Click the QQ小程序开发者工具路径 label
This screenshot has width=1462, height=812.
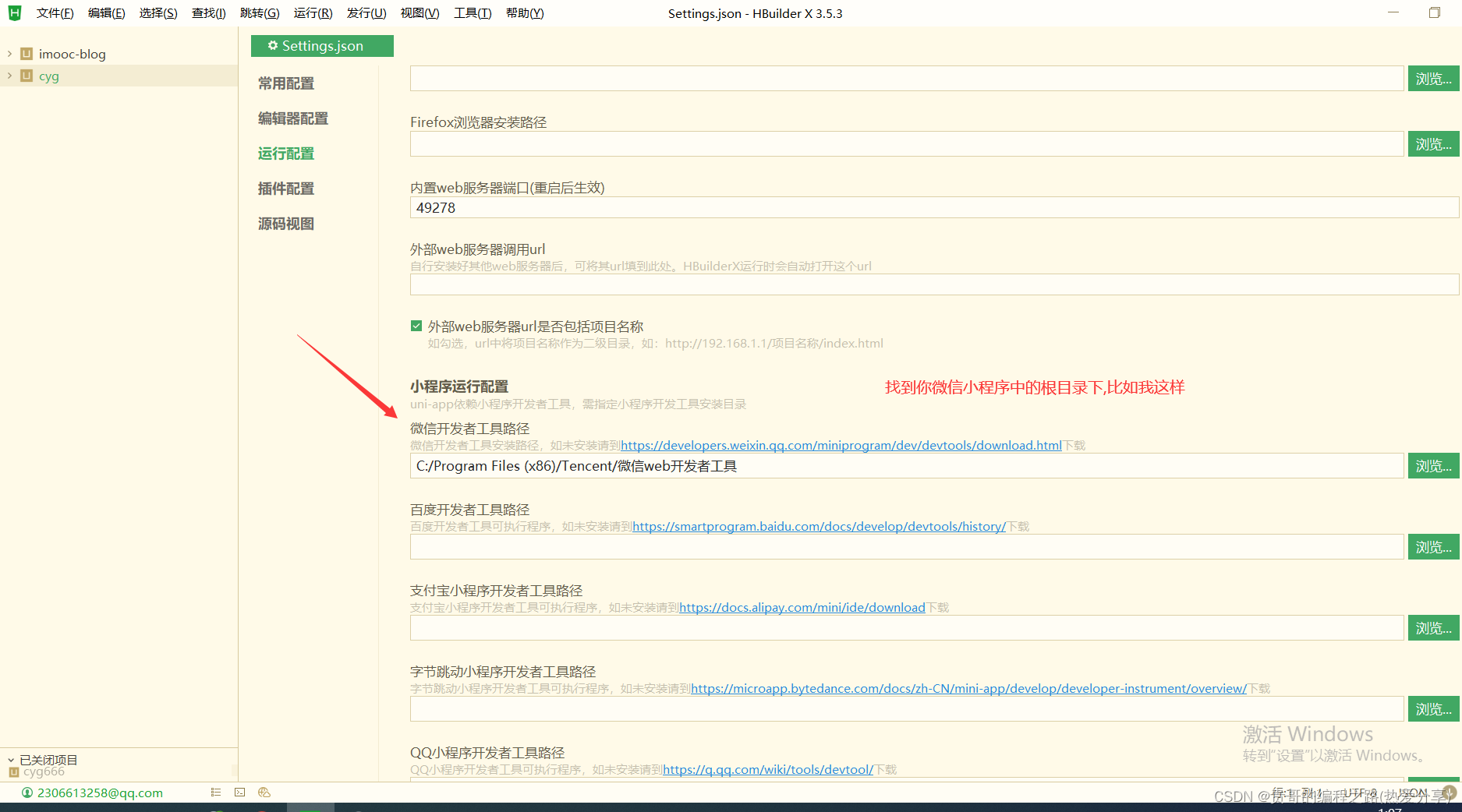point(487,753)
